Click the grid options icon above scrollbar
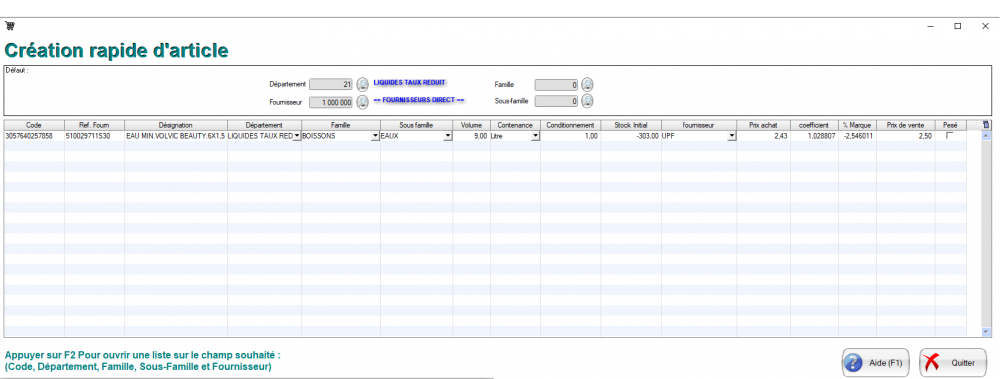The image size is (1000, 379). pos(987,125)
